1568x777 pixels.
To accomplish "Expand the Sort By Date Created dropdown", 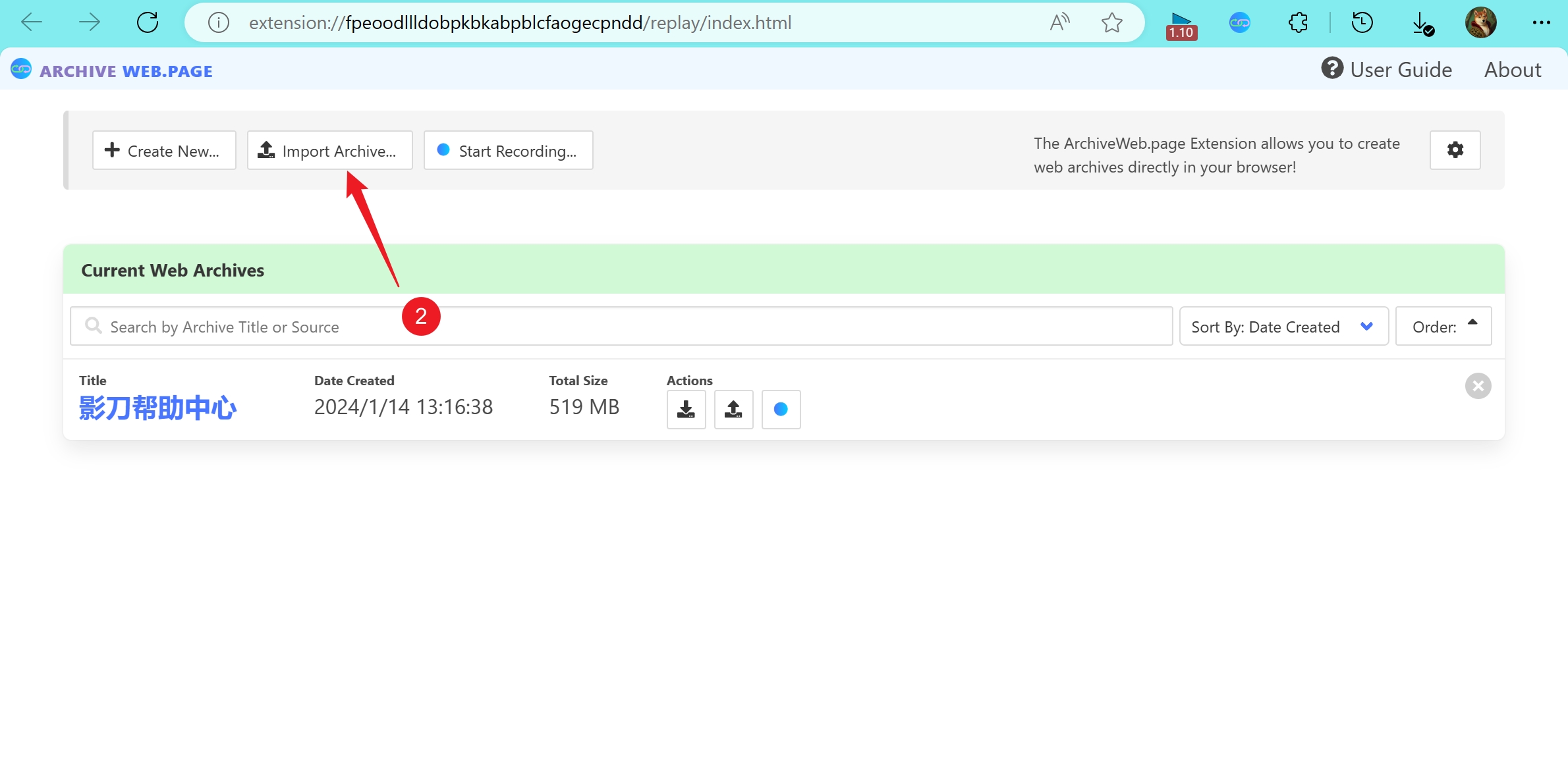I will pos(1283,327).
